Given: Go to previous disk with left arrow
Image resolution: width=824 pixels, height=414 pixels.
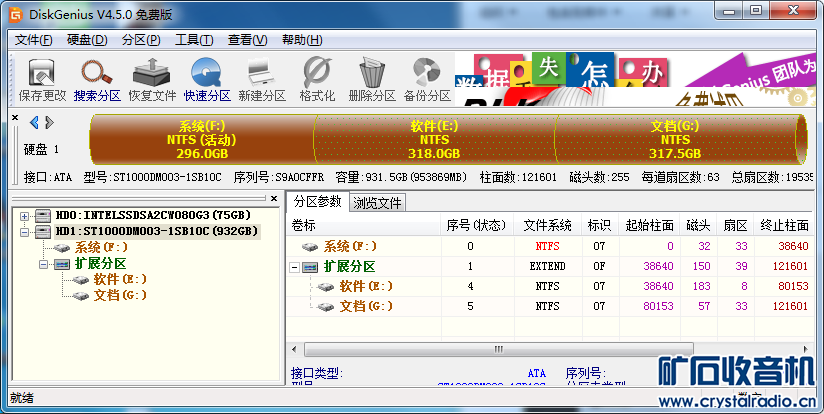Looking at the screenshot, I should click(x=34, y=122).
